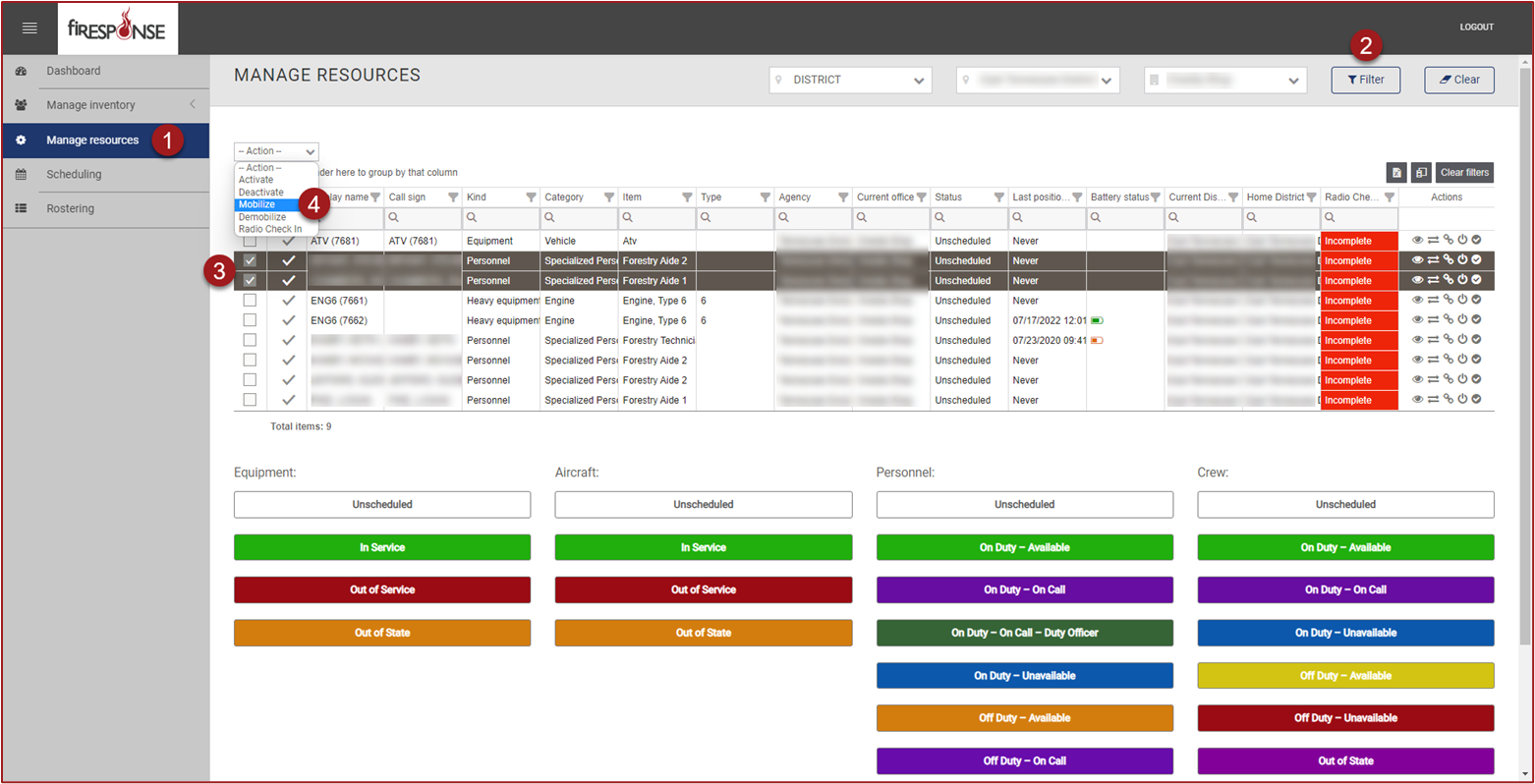Image resolution: width=1535 pixels, height=784 pixels.
Task: Click the swap arrows icon in ATV (7681) row
Action: click(x=1433, y=240)
